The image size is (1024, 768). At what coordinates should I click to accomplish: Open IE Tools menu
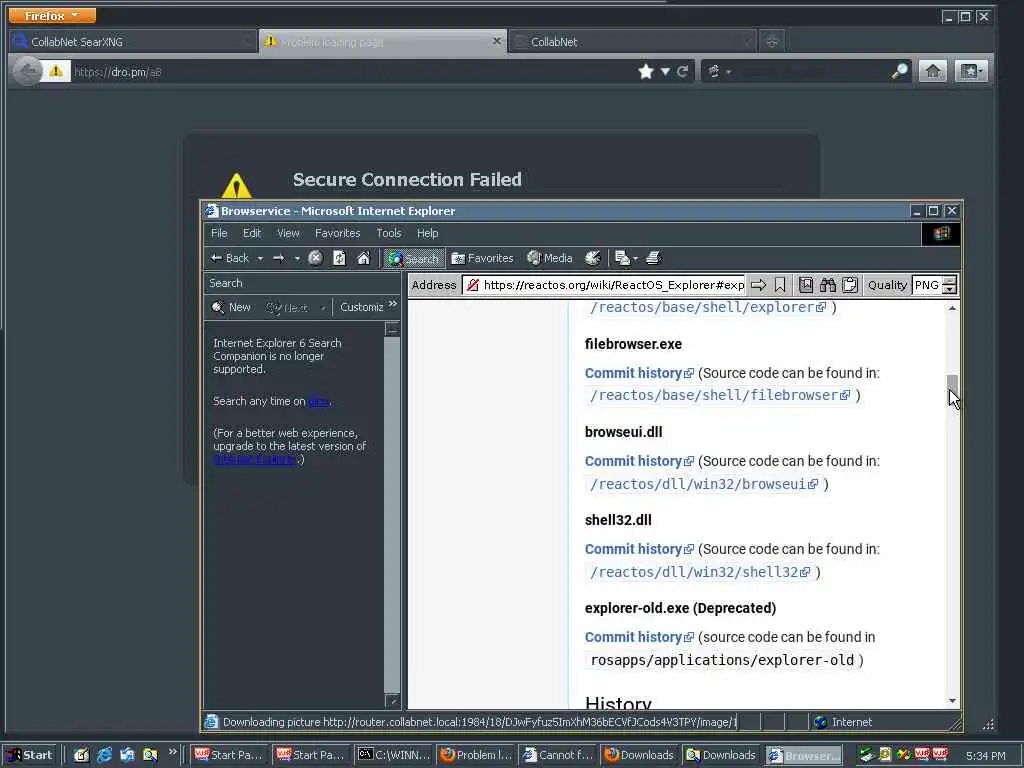389,233
